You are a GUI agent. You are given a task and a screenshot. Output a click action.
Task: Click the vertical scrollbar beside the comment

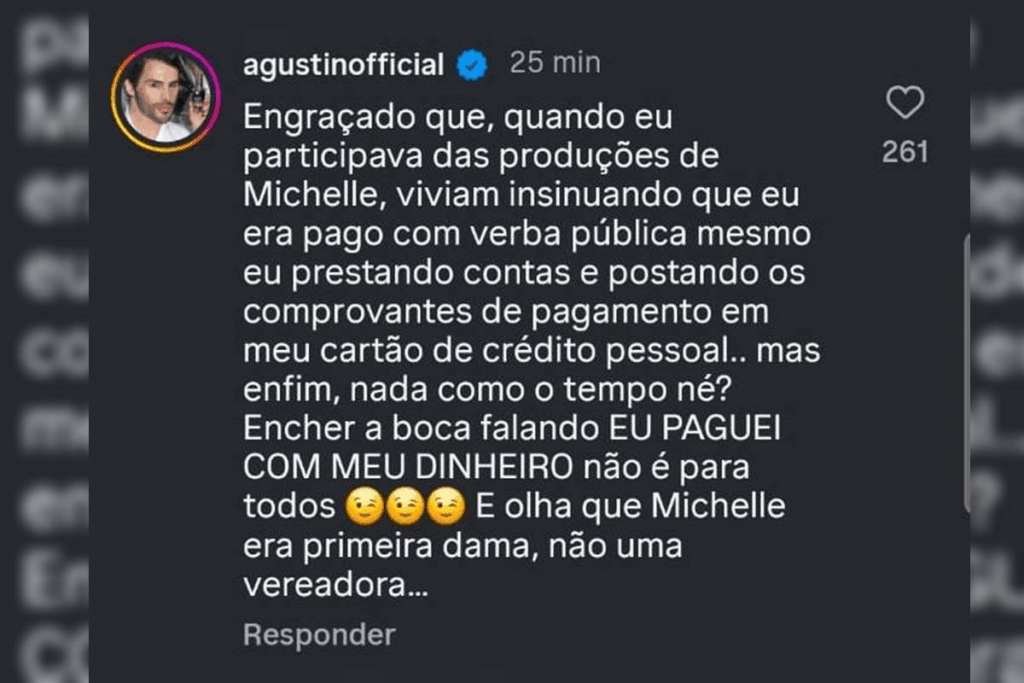coord(967,374)
